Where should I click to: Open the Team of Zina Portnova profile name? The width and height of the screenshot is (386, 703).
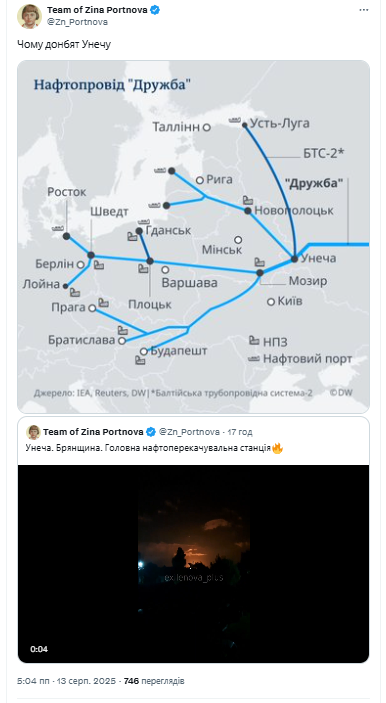click(97, 10)
